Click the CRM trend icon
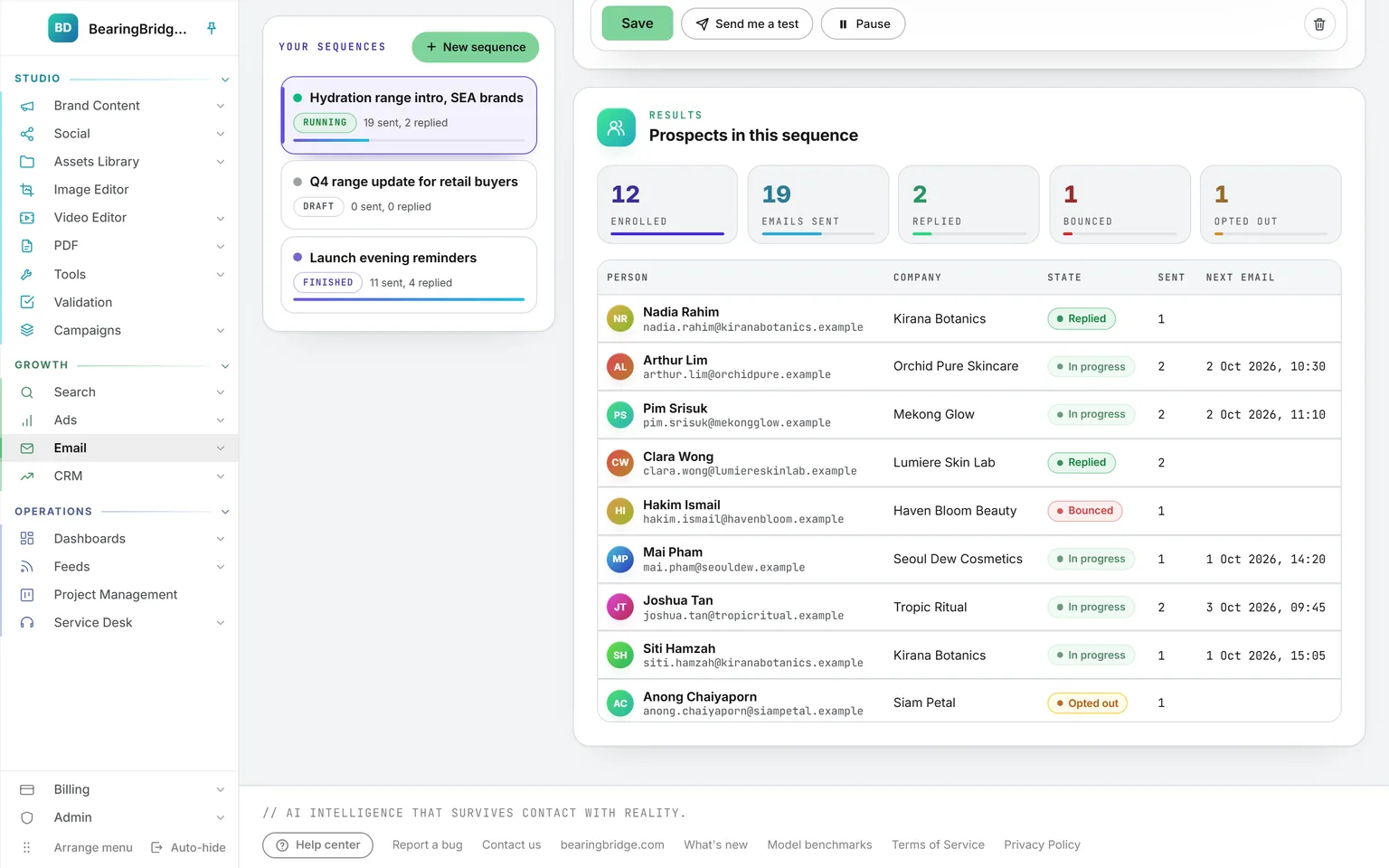 [x=27, y=476]
